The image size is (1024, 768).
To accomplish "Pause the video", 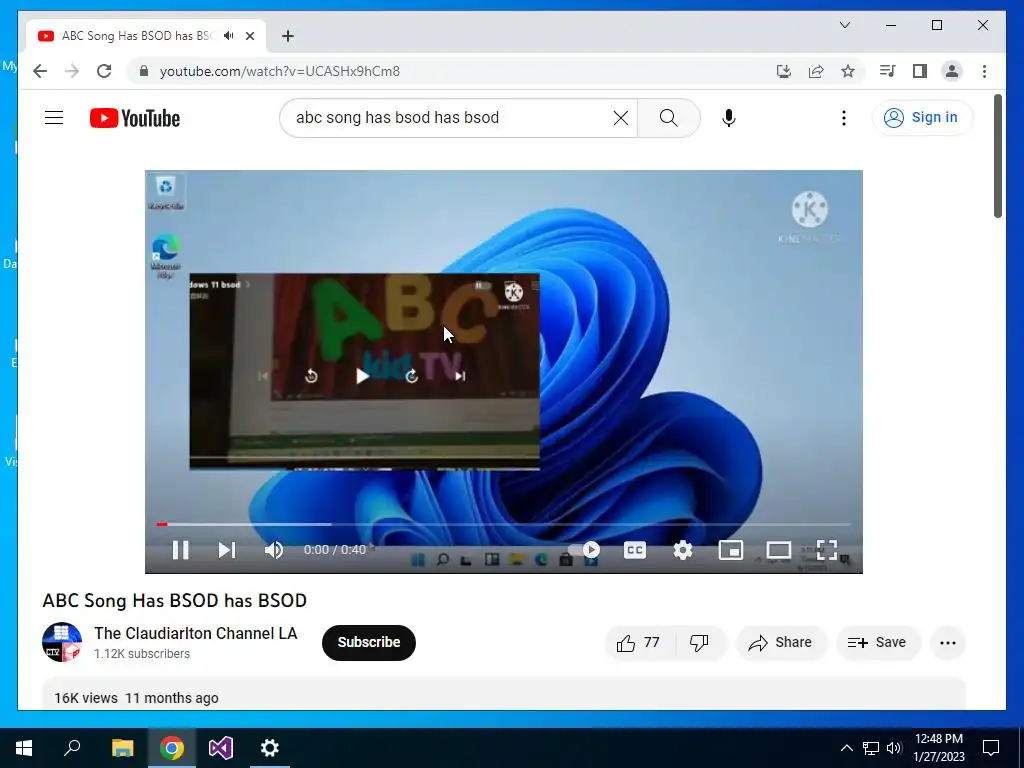I will point(180,550).
